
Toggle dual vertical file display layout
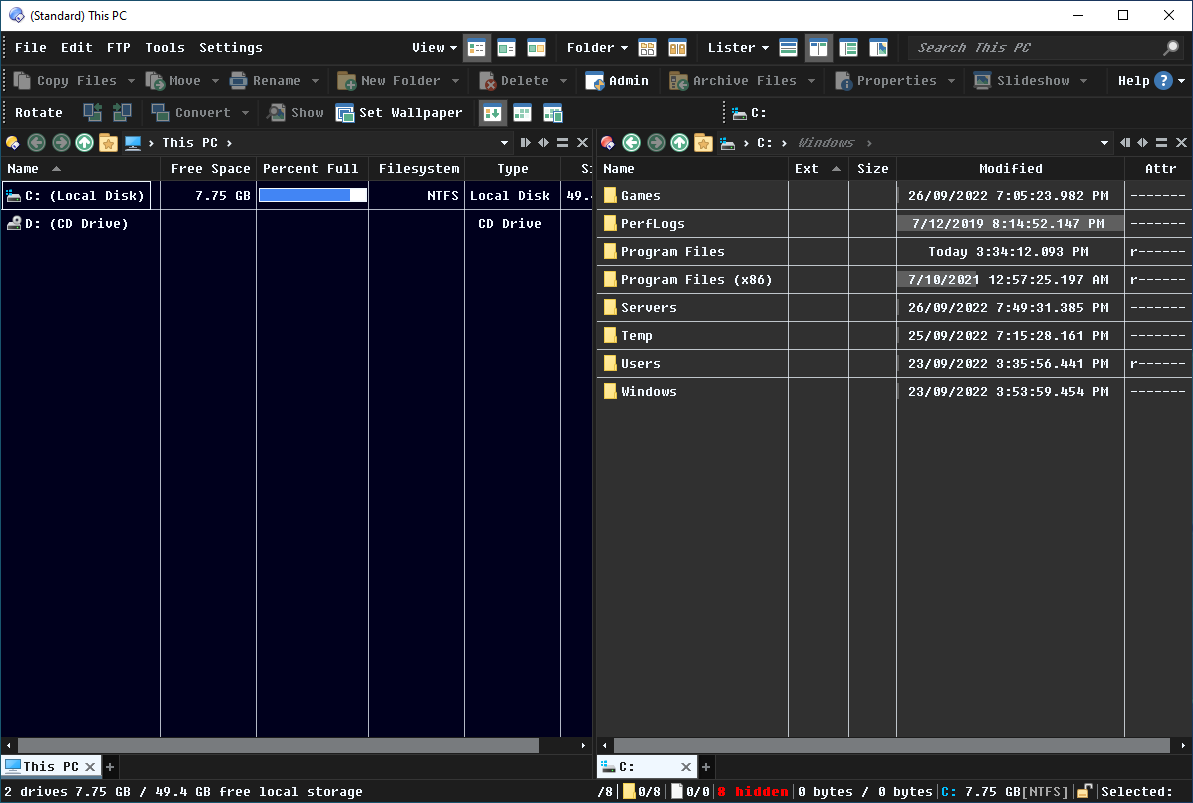[819, 48]
